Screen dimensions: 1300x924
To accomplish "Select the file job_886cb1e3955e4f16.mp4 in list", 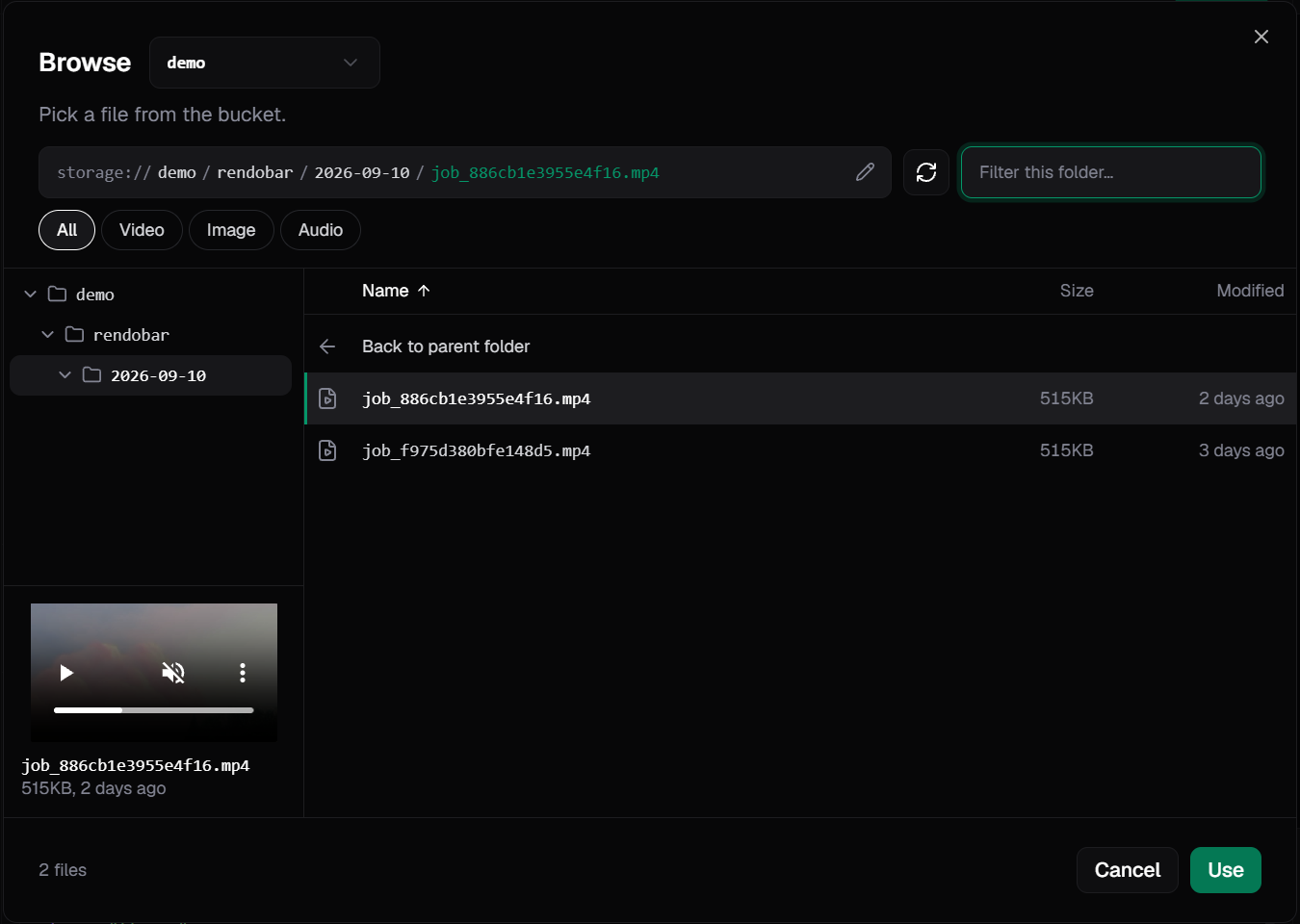I will point(801,398).
